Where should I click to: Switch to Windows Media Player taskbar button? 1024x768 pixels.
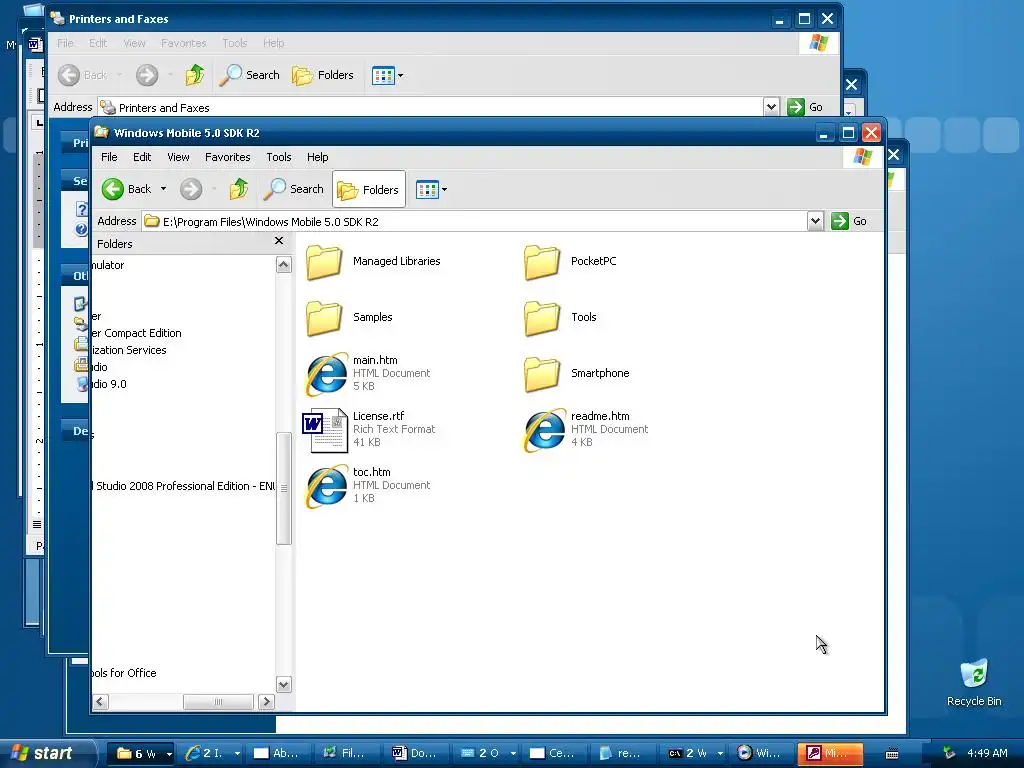tap(760, 754)
